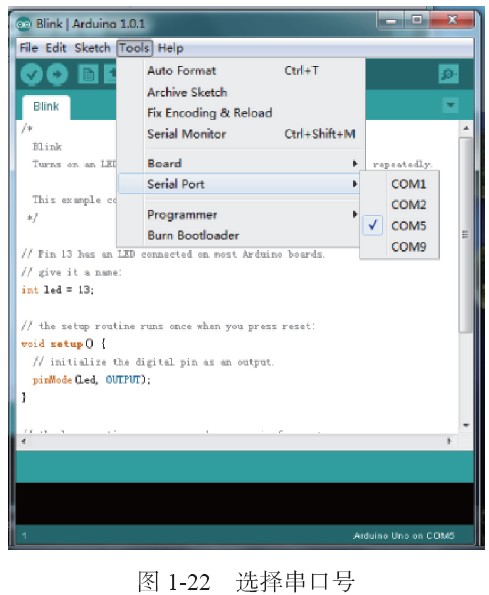Click the New sketch page icon
This screenshot has height=595, width=489.
[88, 74]
